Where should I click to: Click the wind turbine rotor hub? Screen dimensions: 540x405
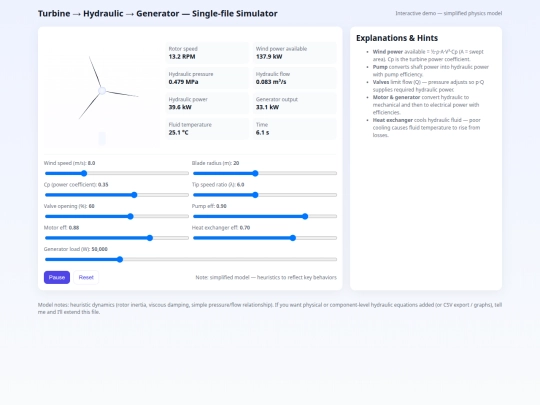(x=102, y=91)
